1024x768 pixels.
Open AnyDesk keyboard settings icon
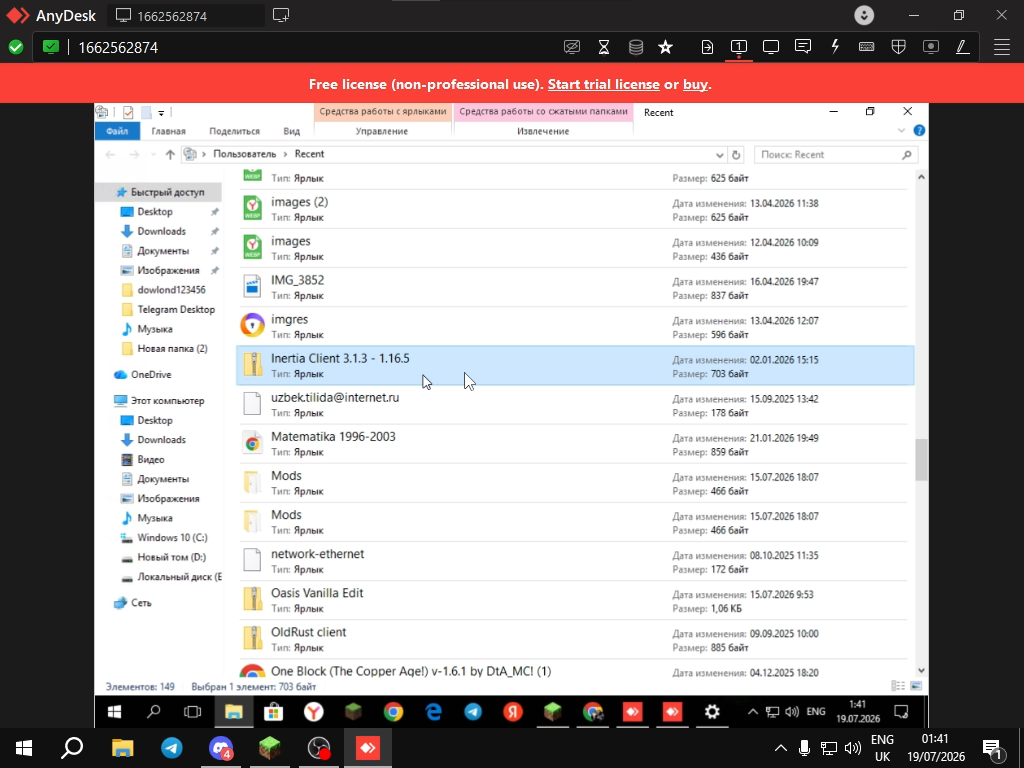click(x=867, y=47)
